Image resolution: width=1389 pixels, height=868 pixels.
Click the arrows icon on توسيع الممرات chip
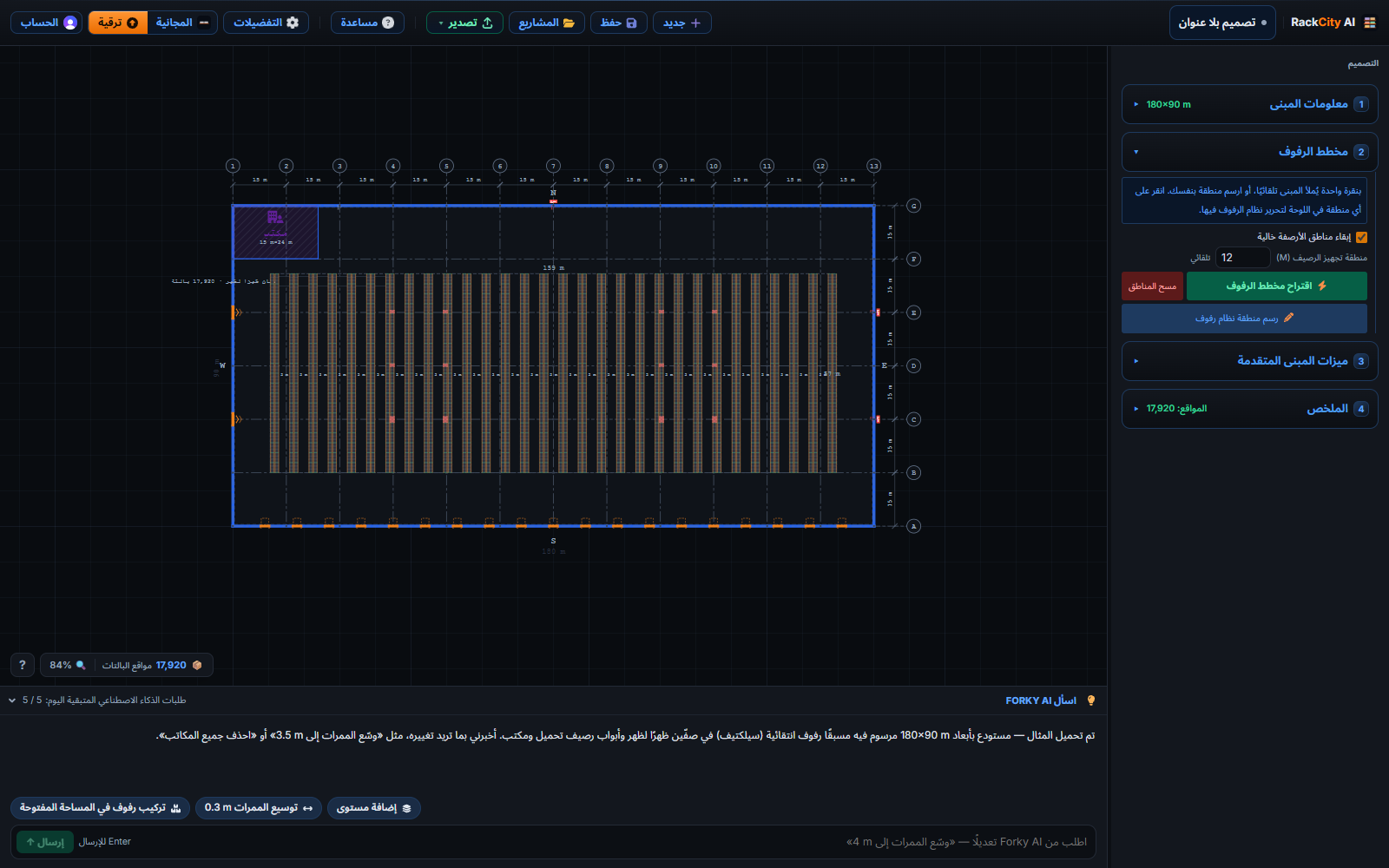(307, 808)
